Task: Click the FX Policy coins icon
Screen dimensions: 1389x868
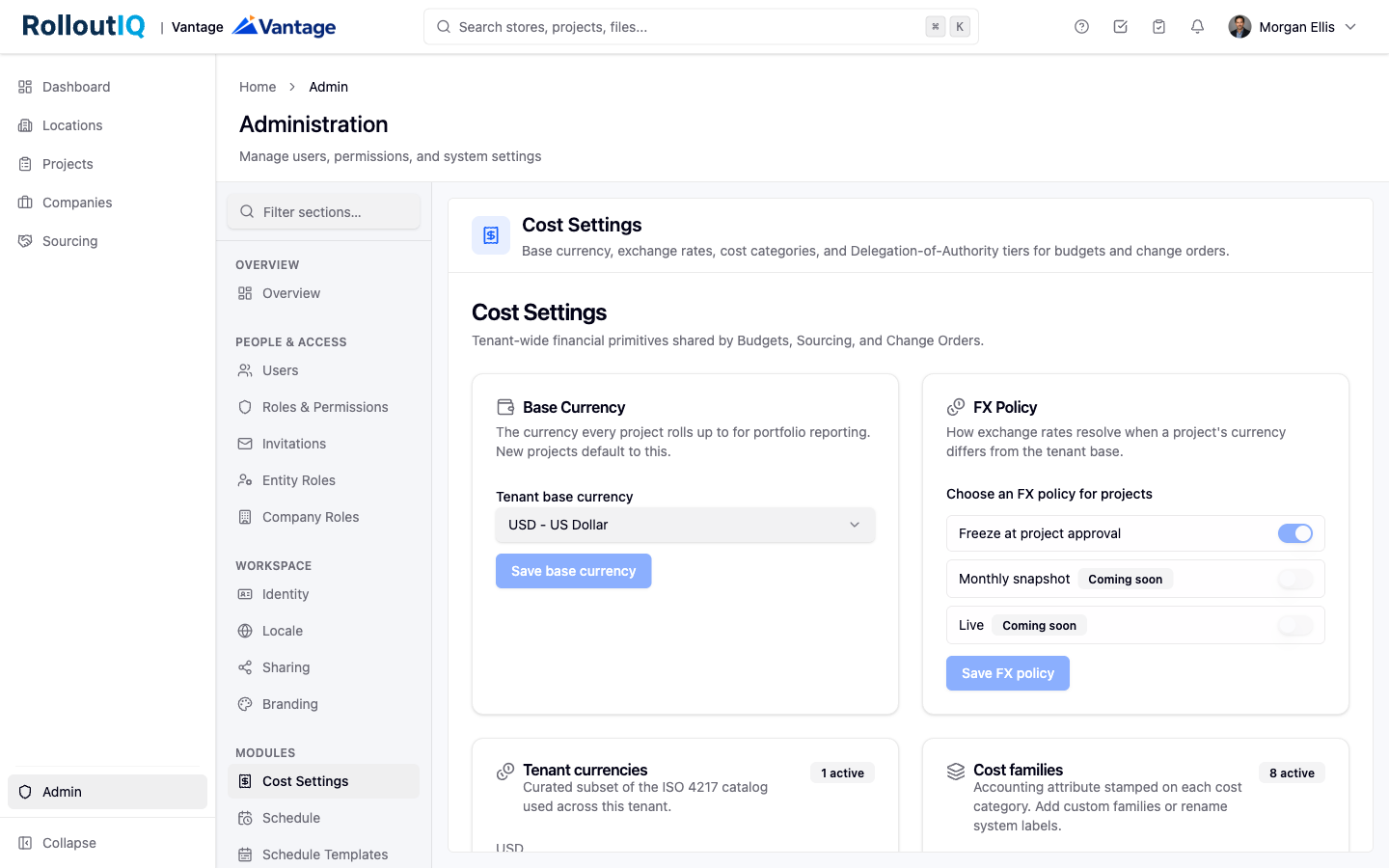Action: [x=956, y=407]
